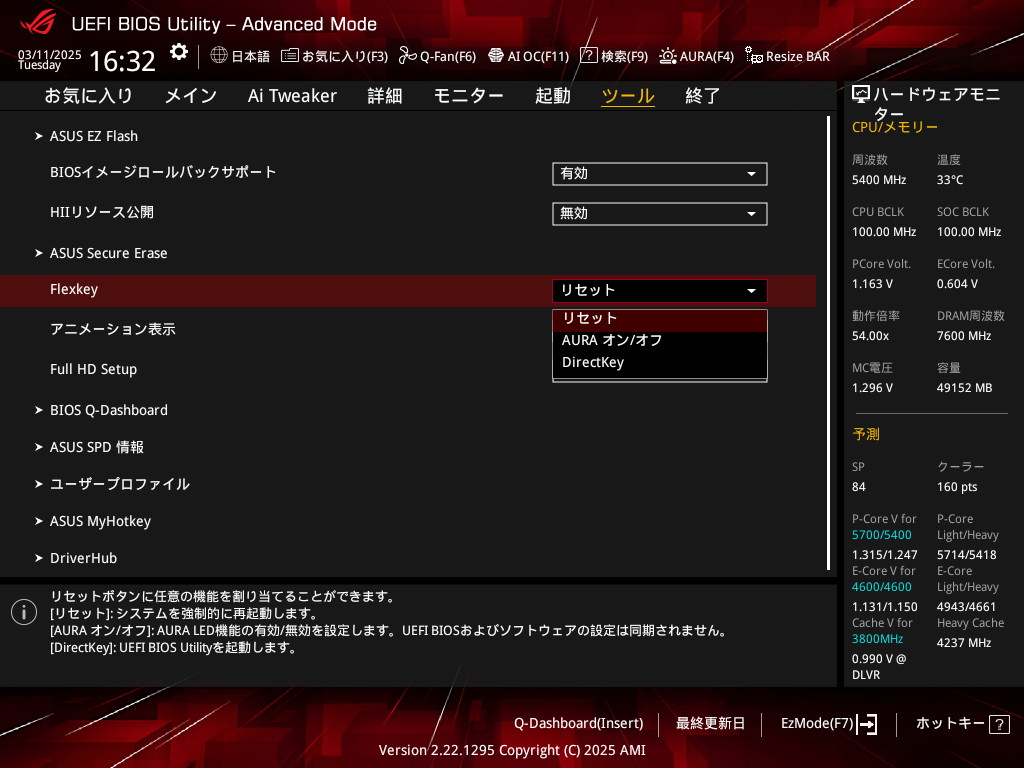Click the settings gear icon beside the clock
Viewport: 1024px width, 768px height.
point(178,52)
